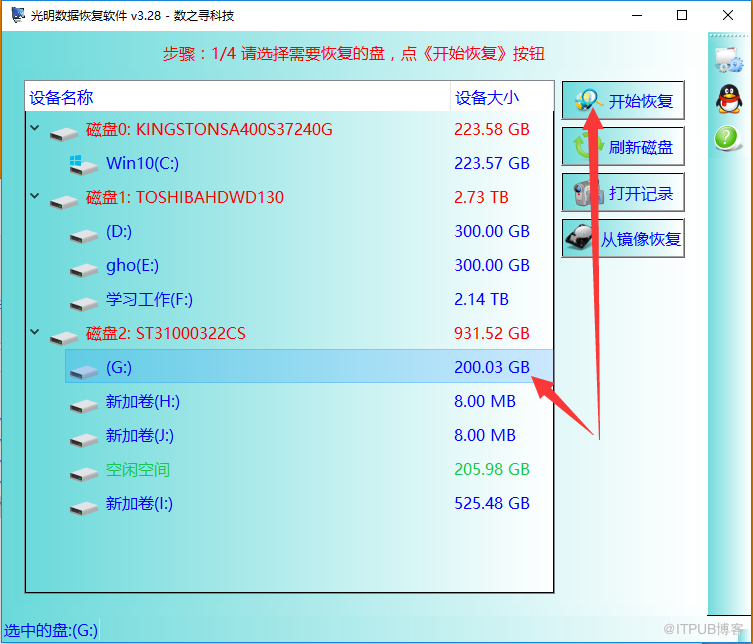Click the drive icon beside 新加卷(J:)
This screenshot has height=644, width=753.
coord(84,440)
